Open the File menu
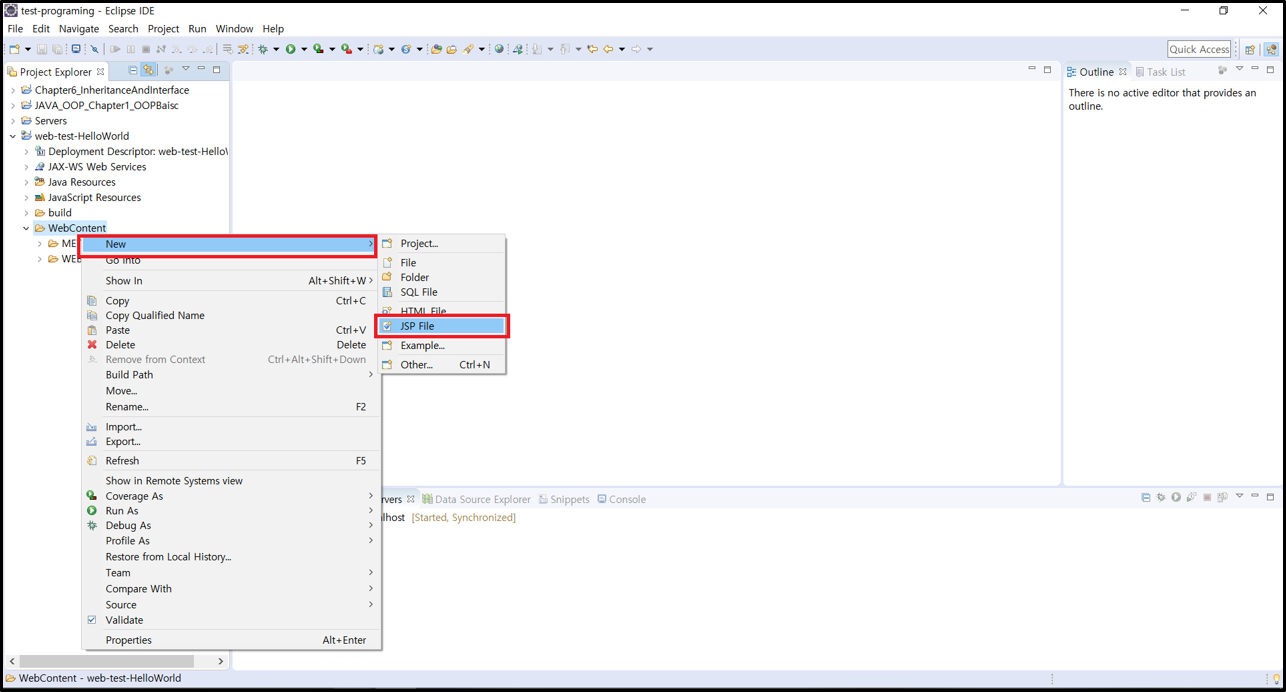The image size is (1286, 692). (x=15, y=29)
